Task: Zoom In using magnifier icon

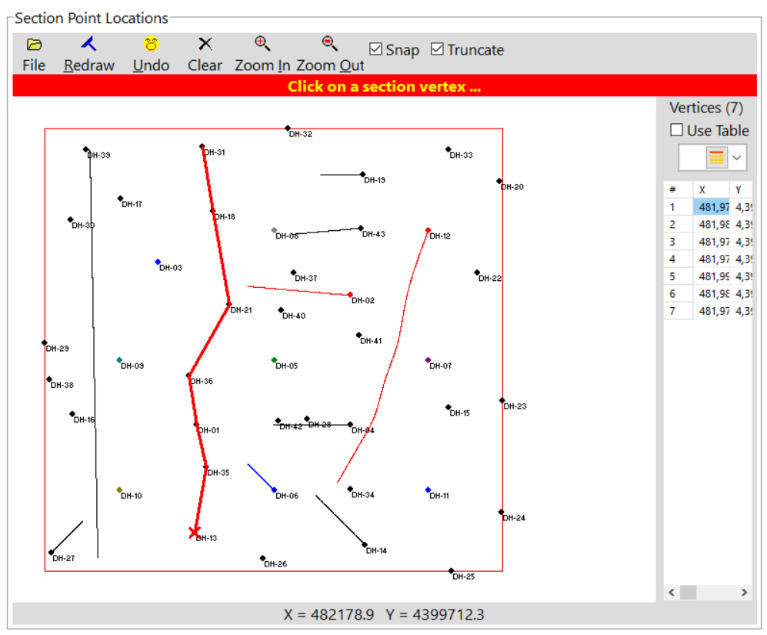Action: [x=263, y=44]
